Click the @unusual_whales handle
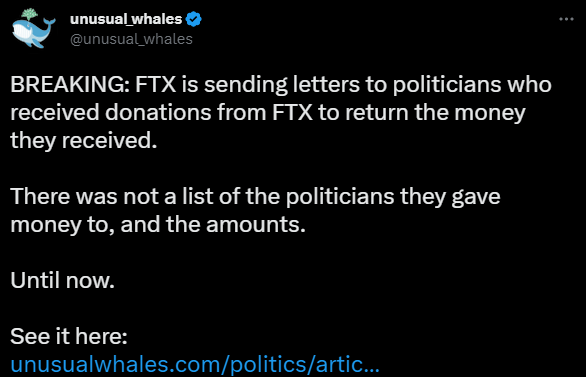The height and width of the screenshot is (377, 586). [131, 39]
